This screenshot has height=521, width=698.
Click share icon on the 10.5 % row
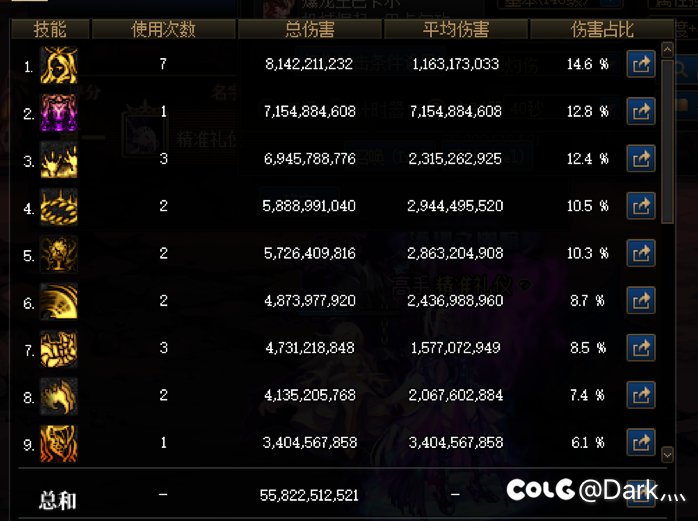(x=641, y=206)
